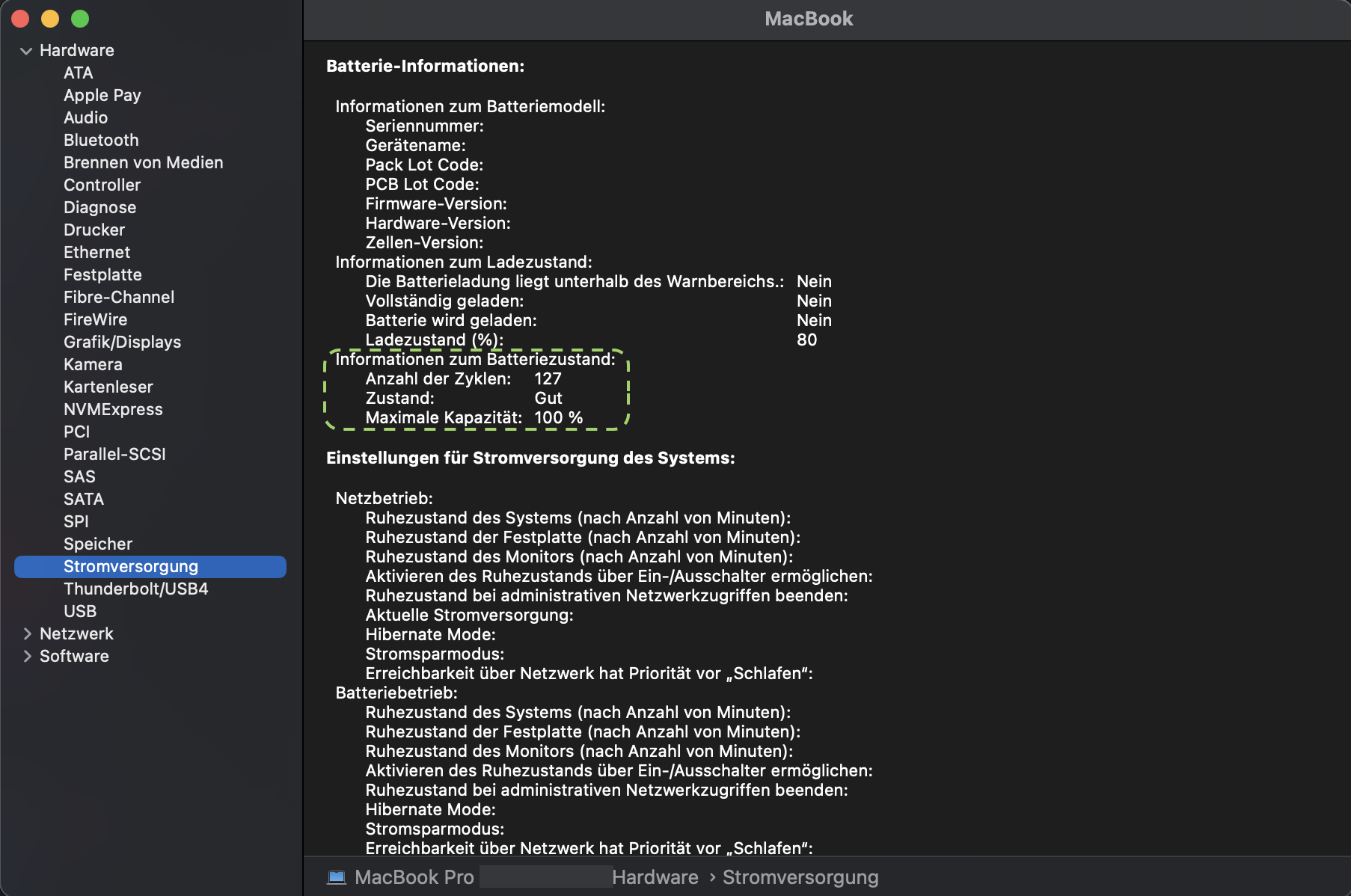Click the MacBook Pro laptop icon
Image resolution: width=1351 pixels, height=896 pixels.
[x=337, y=877]
